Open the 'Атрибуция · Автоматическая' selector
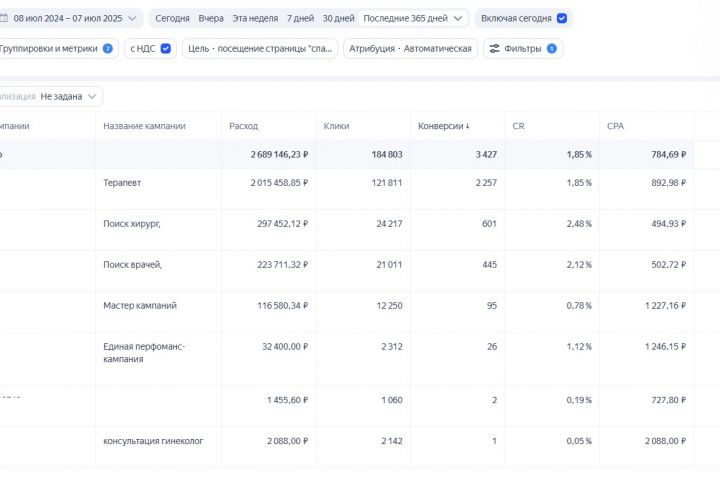 click(x=410, y=48)
